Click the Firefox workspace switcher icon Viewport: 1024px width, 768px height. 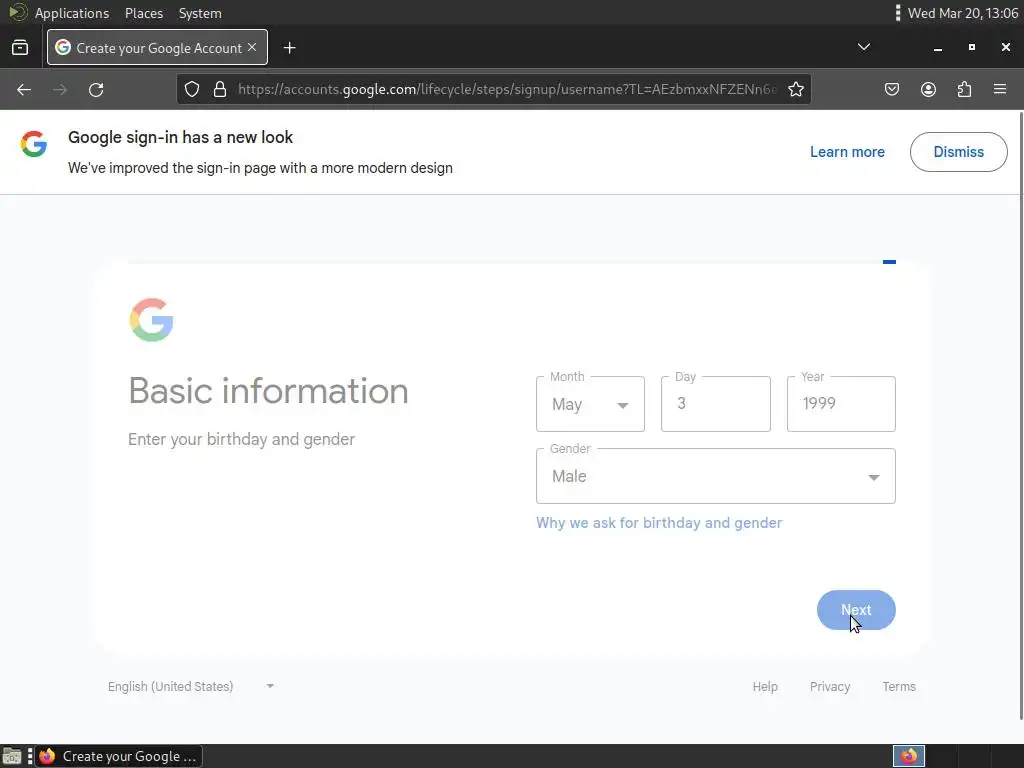tap(908, 756)
